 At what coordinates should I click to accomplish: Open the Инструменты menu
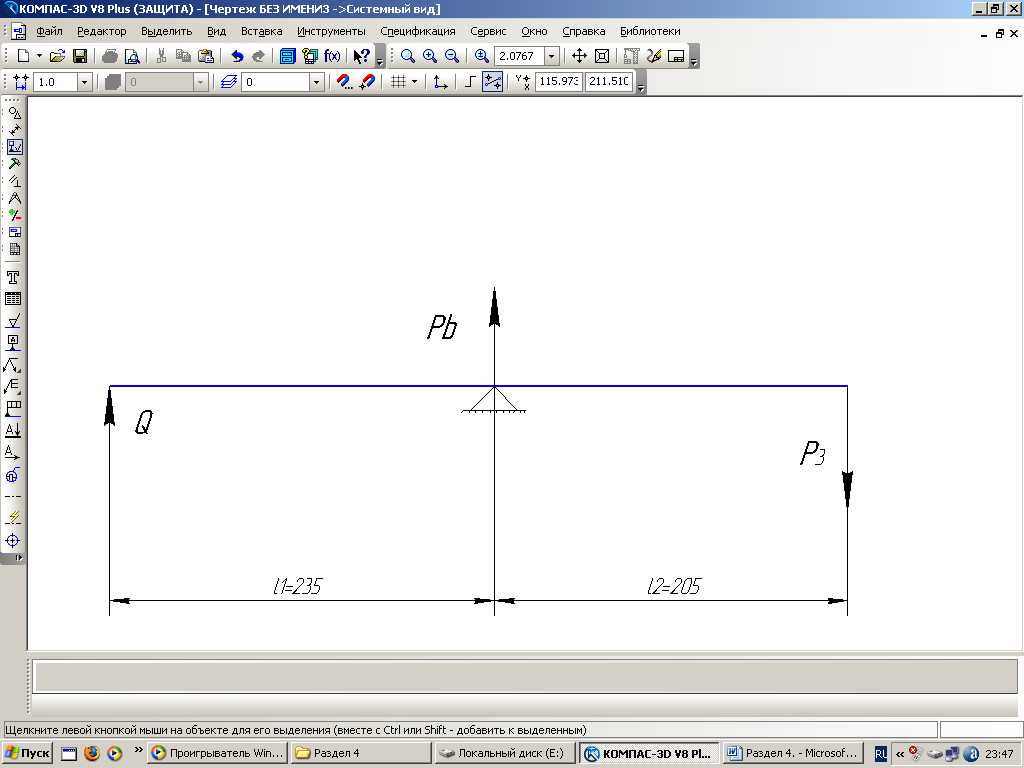[331, 31]
